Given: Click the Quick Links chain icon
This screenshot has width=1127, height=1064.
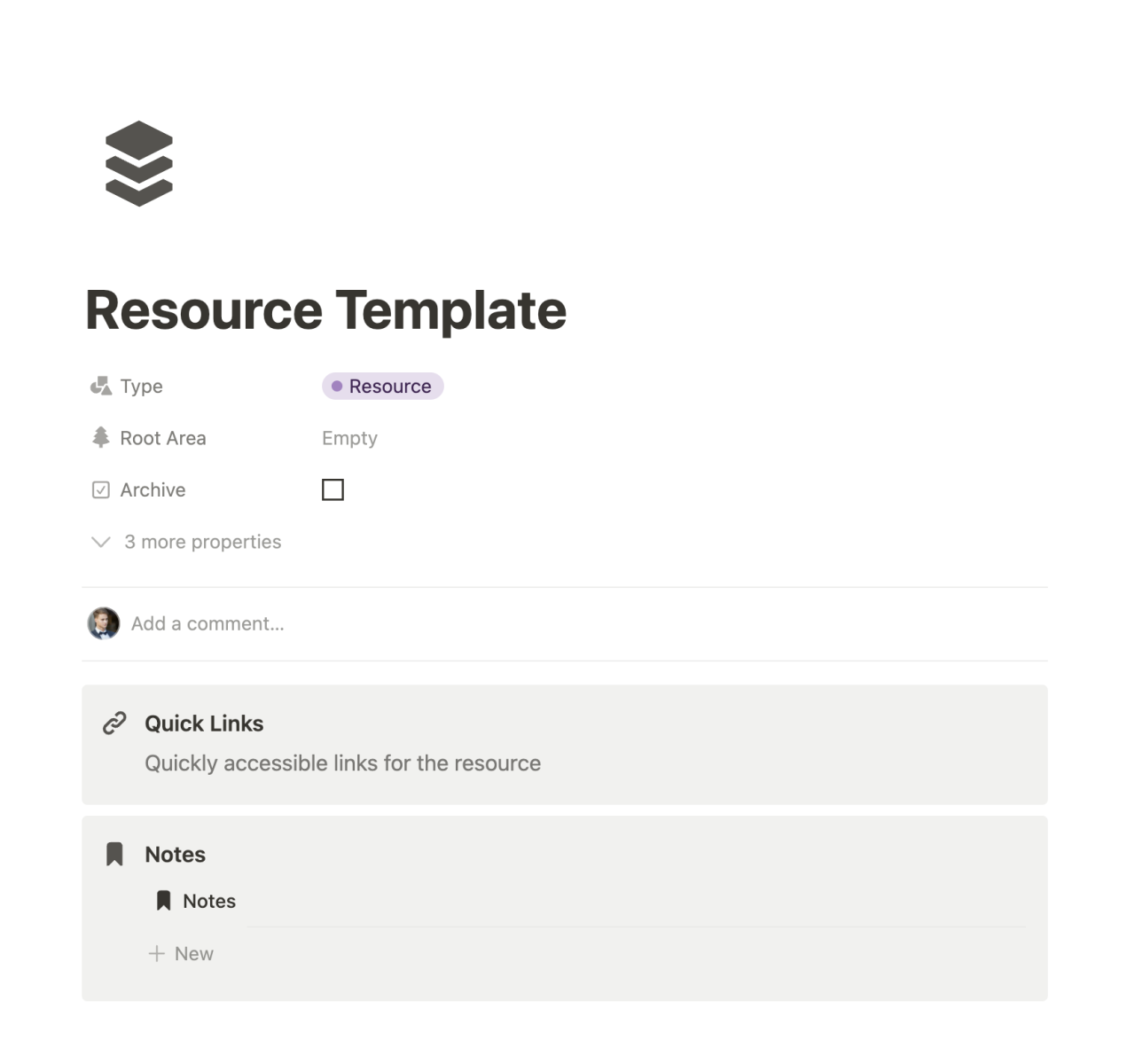Looking at the screenshot, I should point(114,724).
